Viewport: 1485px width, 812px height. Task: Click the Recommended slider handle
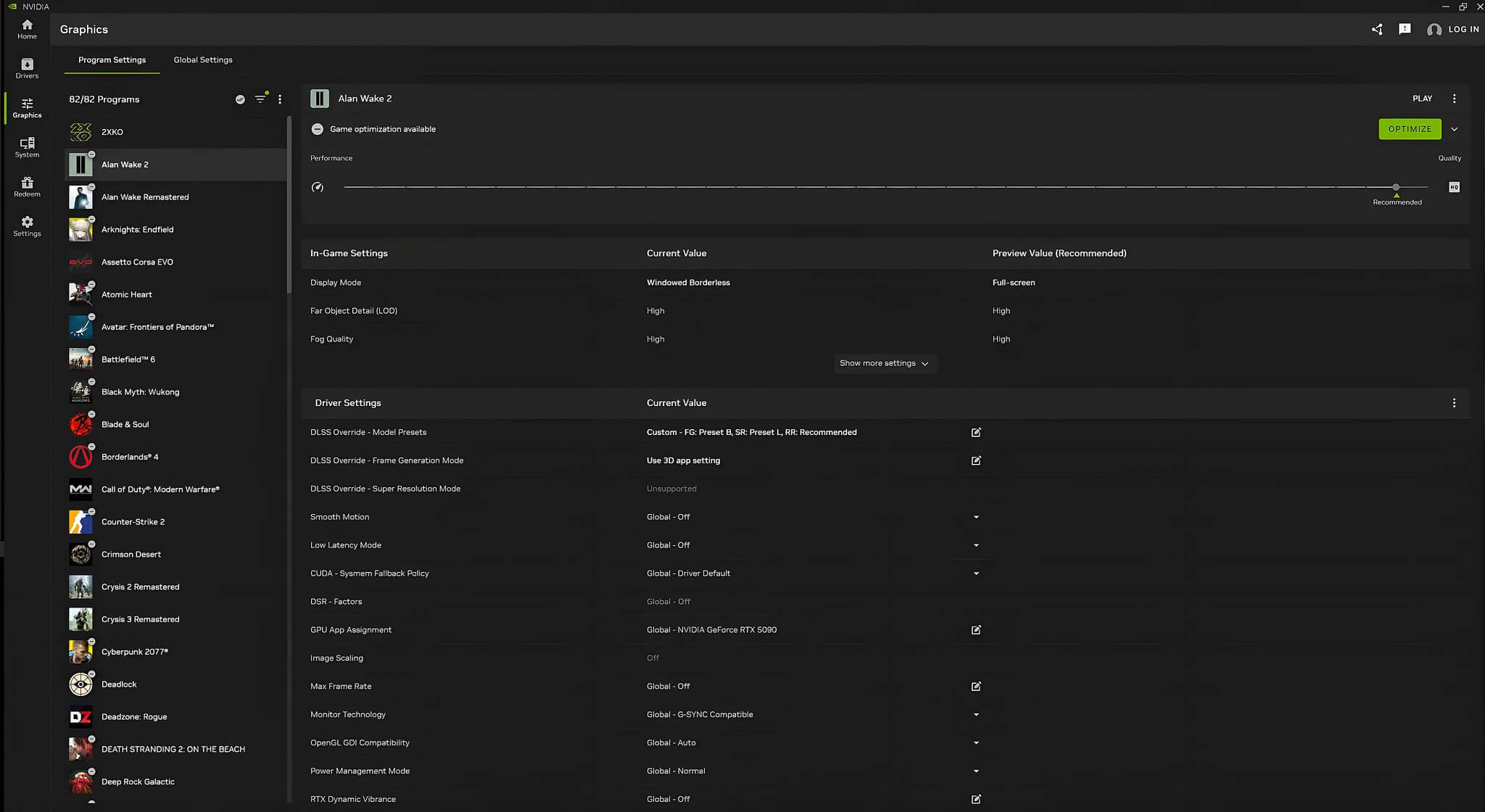tap(1396, 187)
